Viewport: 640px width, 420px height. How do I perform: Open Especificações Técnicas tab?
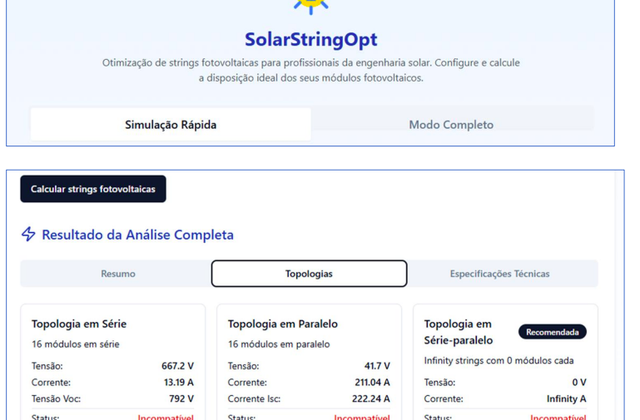[500, 273]
